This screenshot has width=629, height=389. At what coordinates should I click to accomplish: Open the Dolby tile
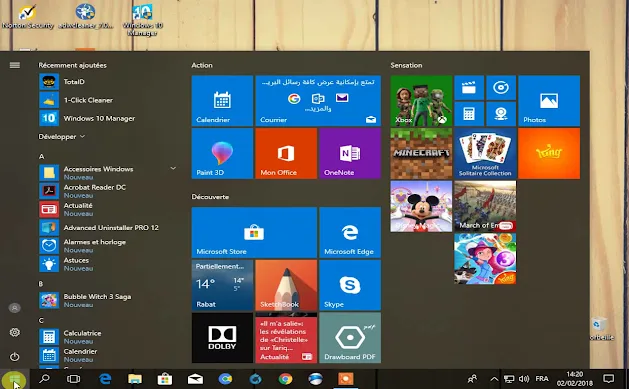(x=222, y=338)
